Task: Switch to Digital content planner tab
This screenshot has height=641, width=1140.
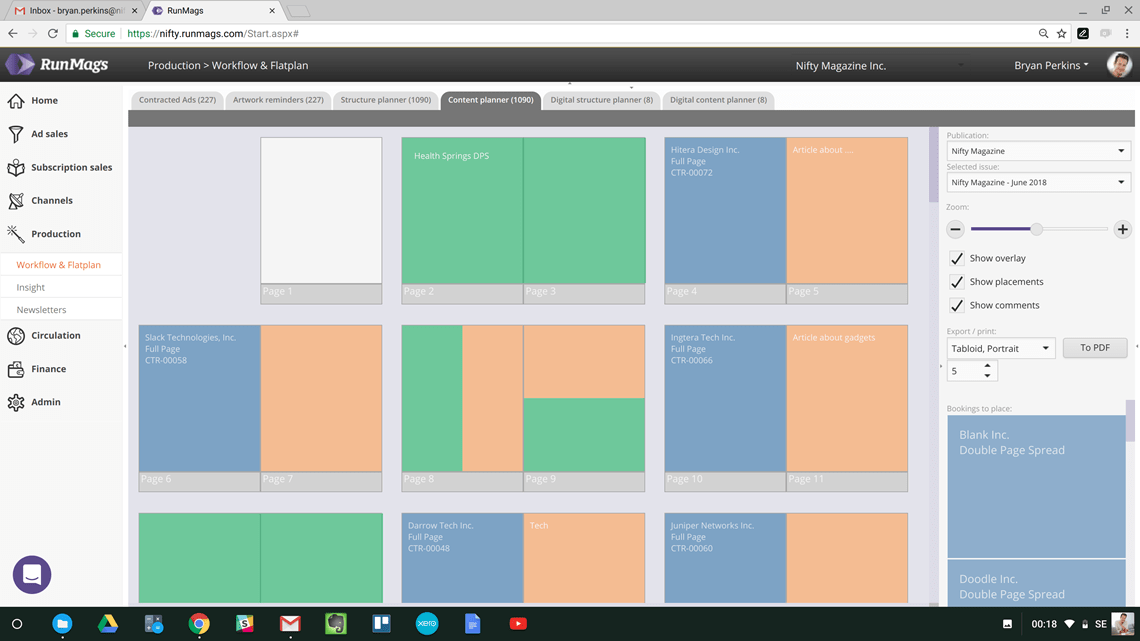Action: click(x=718, y=100)
